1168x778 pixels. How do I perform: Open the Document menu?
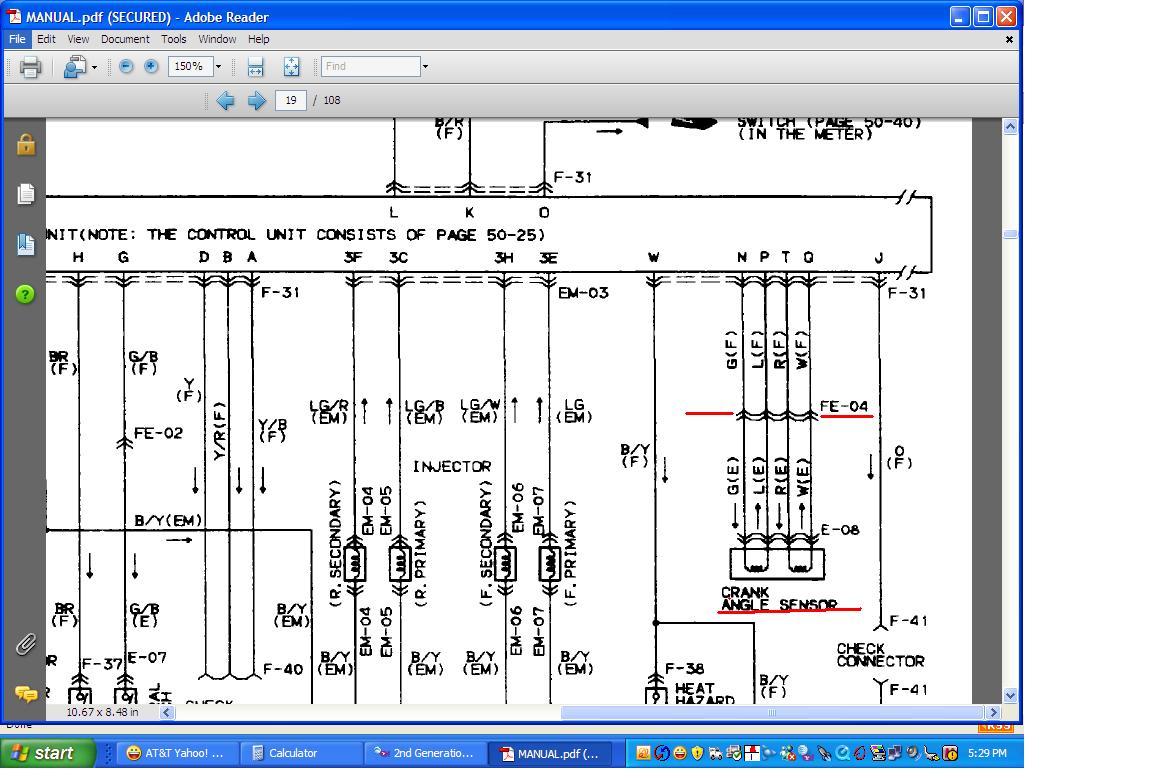(125, 39)
